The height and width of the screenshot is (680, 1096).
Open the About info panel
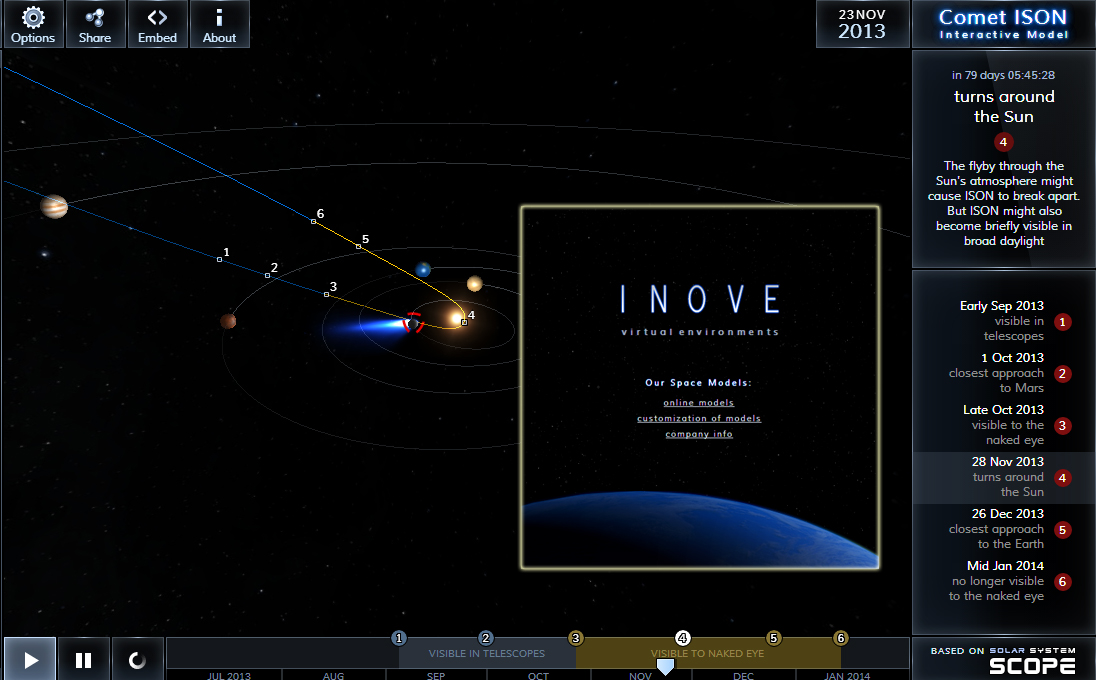pyautogui.click(x=219, y=24)
